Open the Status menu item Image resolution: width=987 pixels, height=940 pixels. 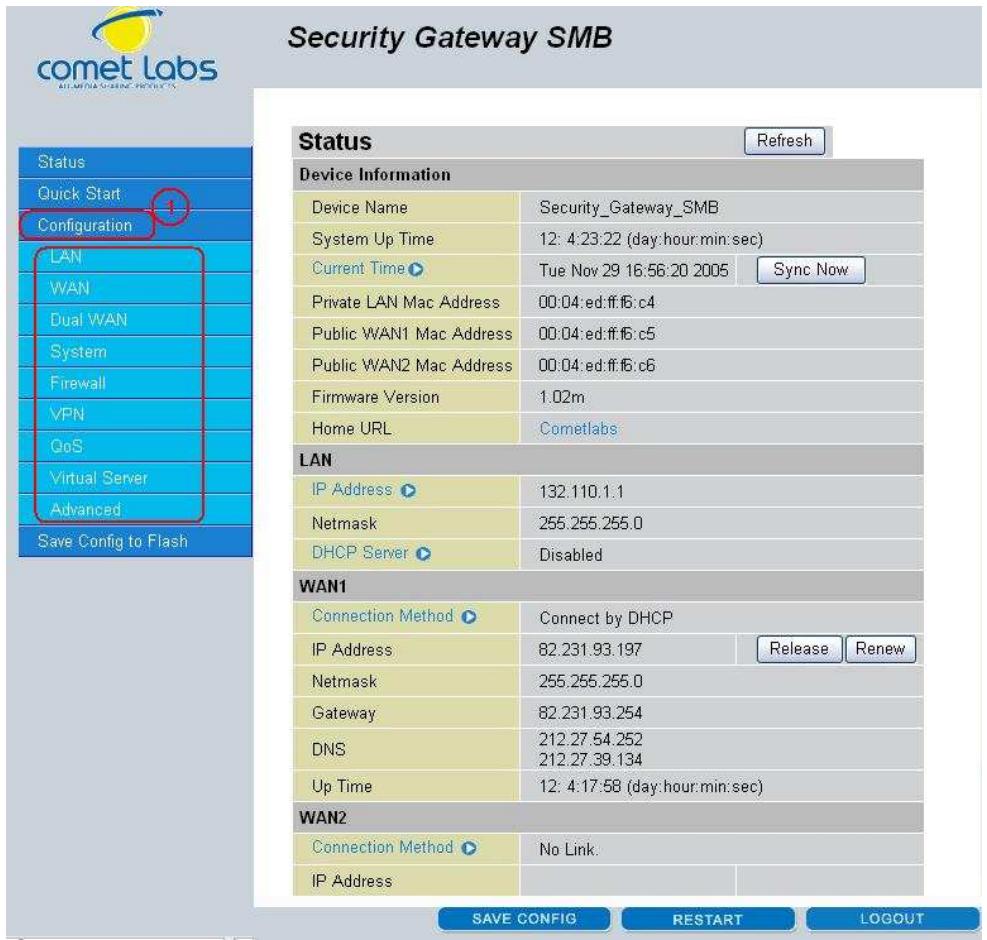(135, 162)
